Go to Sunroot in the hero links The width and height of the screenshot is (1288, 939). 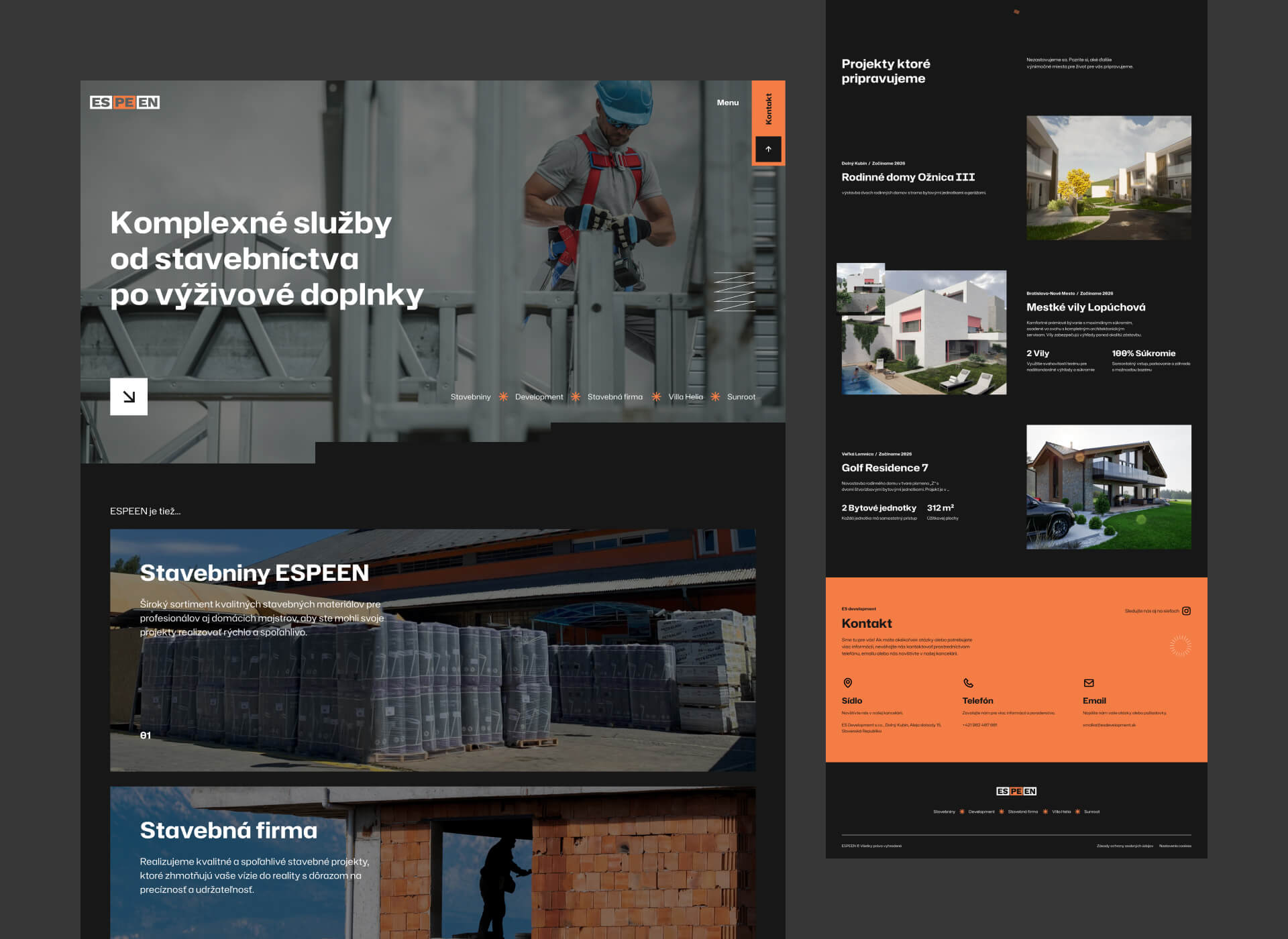pyautogui.click(x=741, y=397)
